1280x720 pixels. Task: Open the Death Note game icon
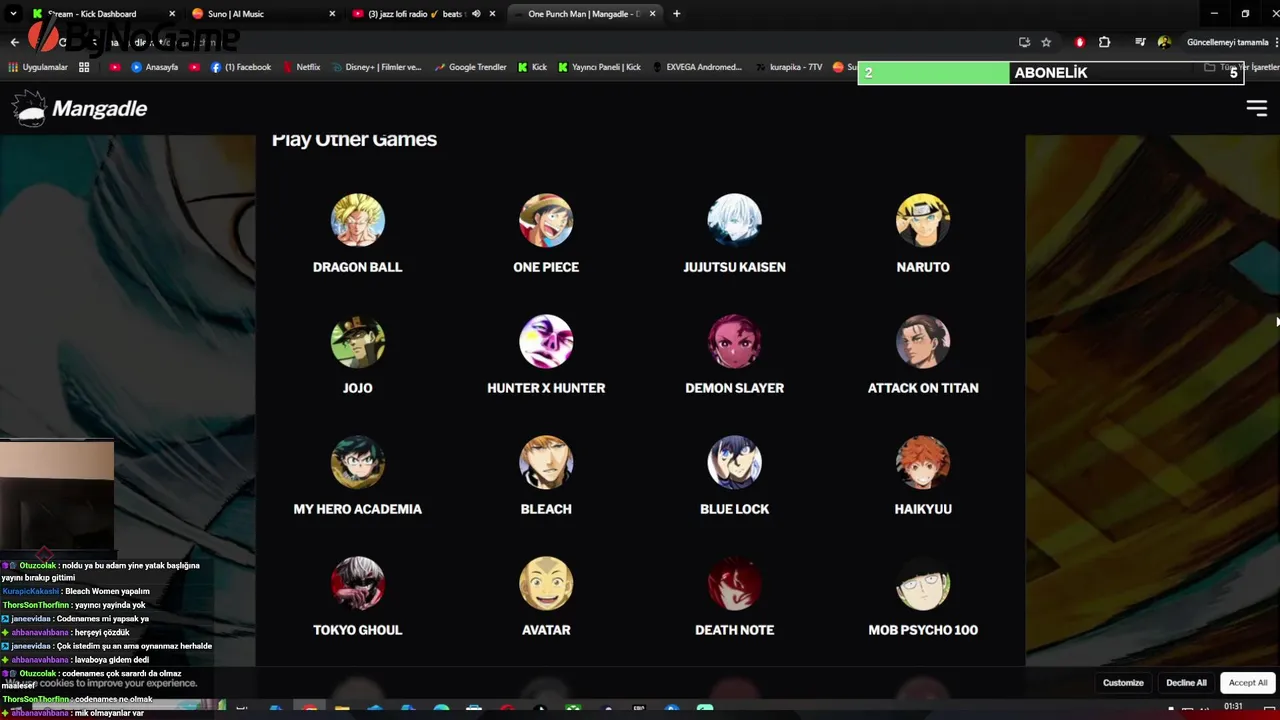[x=734, y=583]
